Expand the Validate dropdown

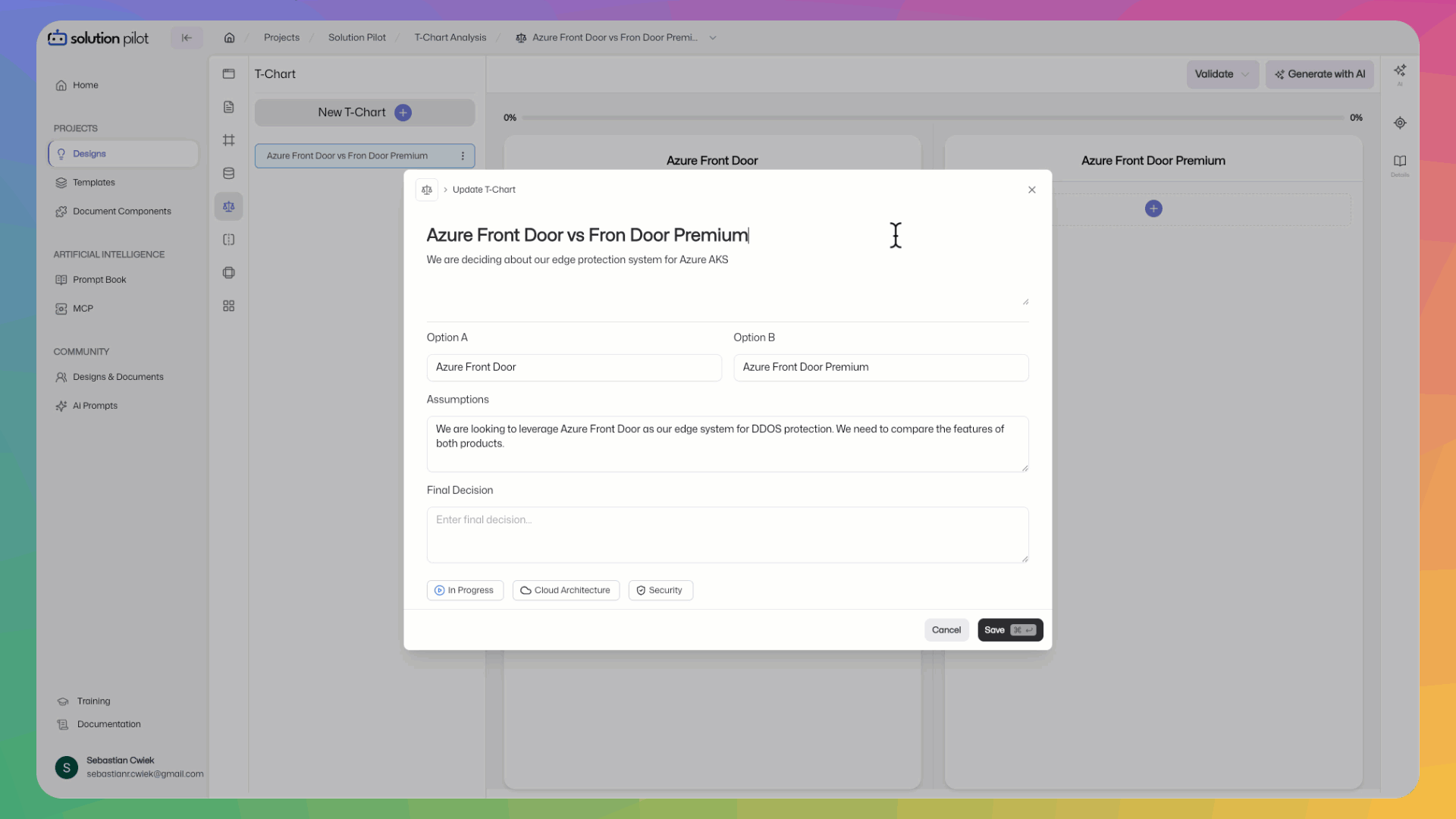point(1222,74)
